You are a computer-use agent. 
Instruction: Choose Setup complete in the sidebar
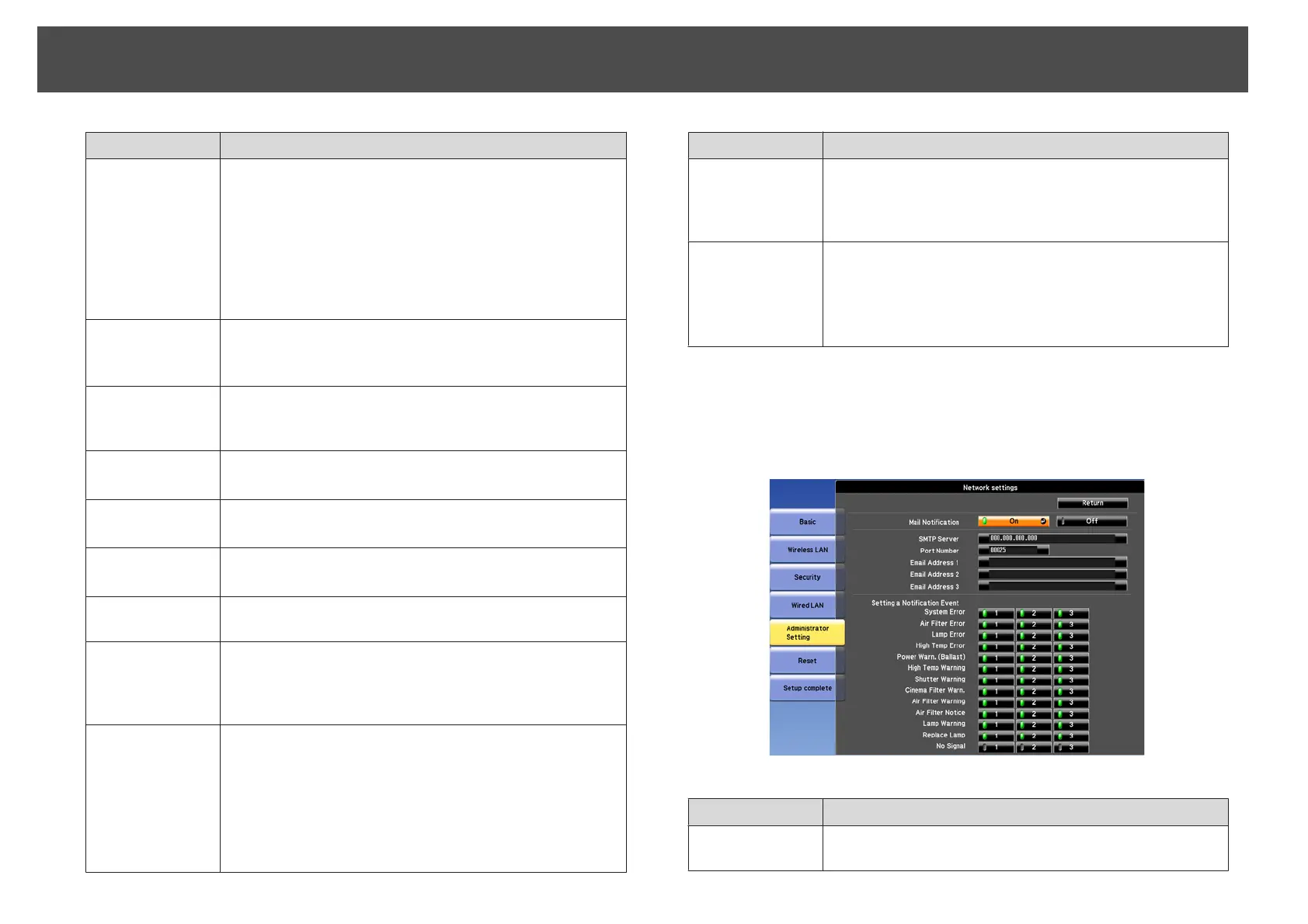[807, 688]
